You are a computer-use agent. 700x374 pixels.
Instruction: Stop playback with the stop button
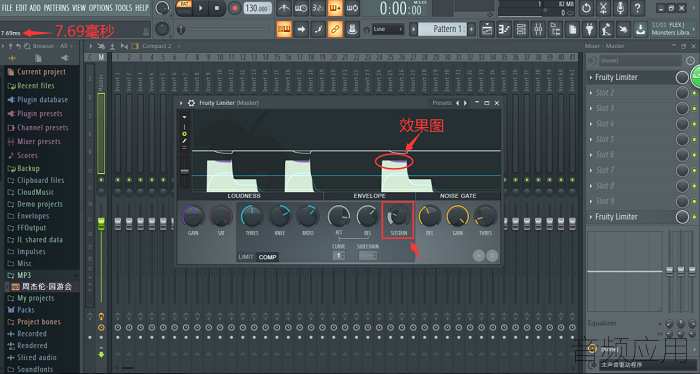click(217, 8)
